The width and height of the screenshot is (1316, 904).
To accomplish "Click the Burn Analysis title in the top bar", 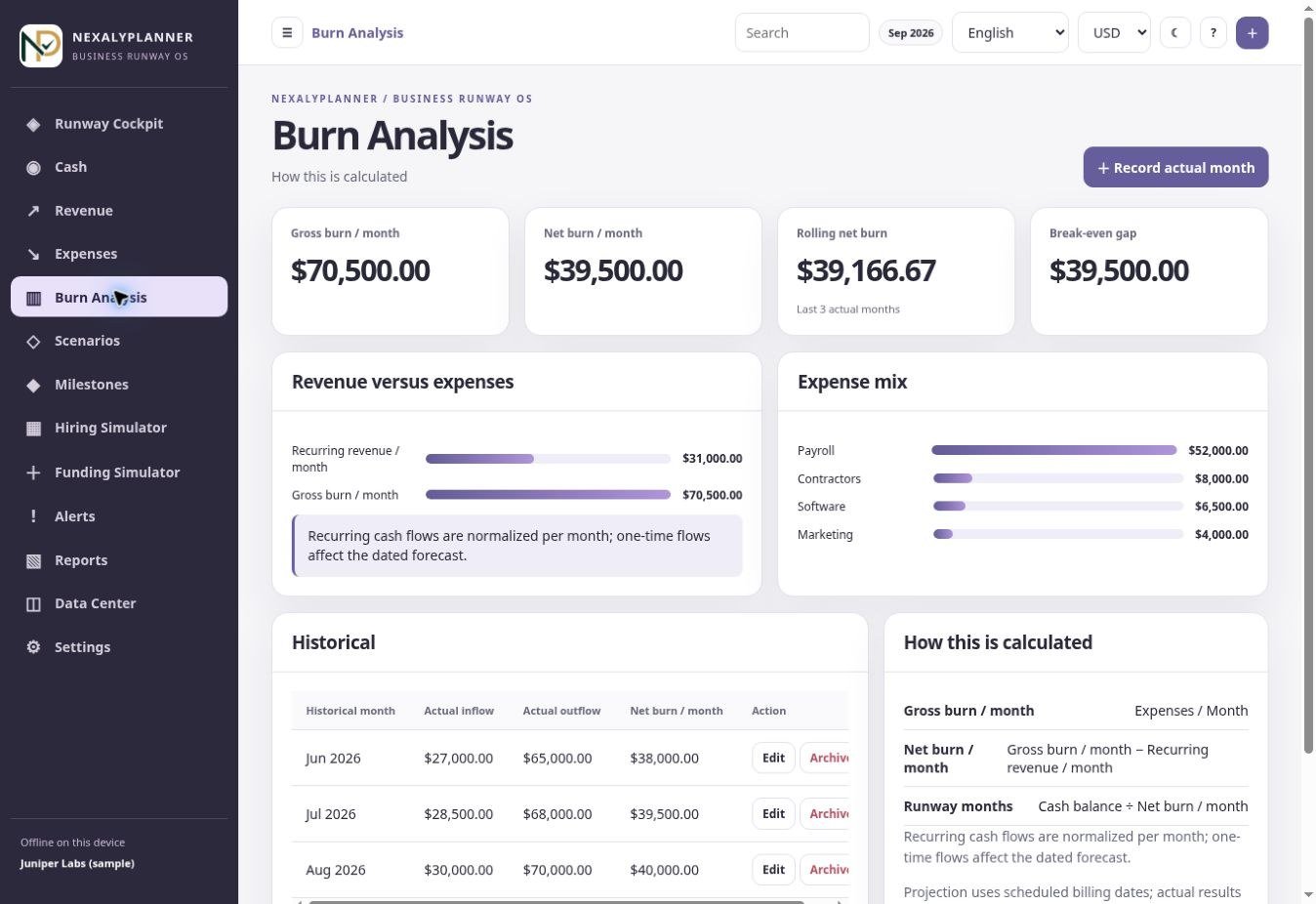I will [x=357, y=32].
